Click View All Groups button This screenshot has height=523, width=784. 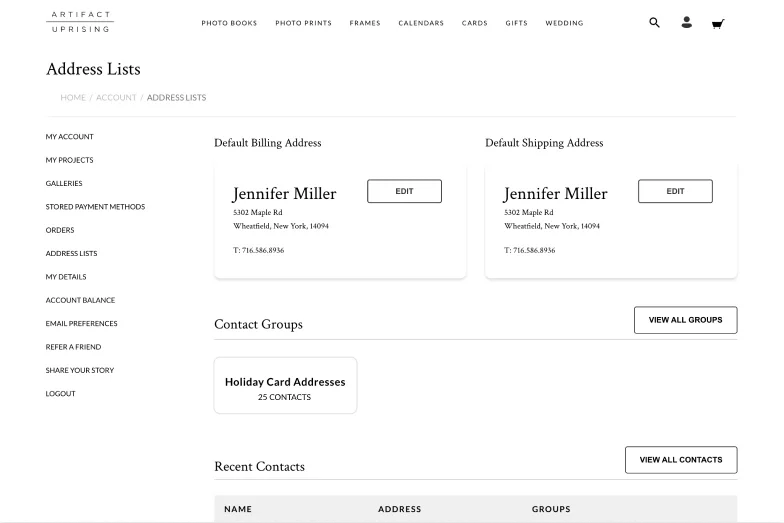[686, 320]
